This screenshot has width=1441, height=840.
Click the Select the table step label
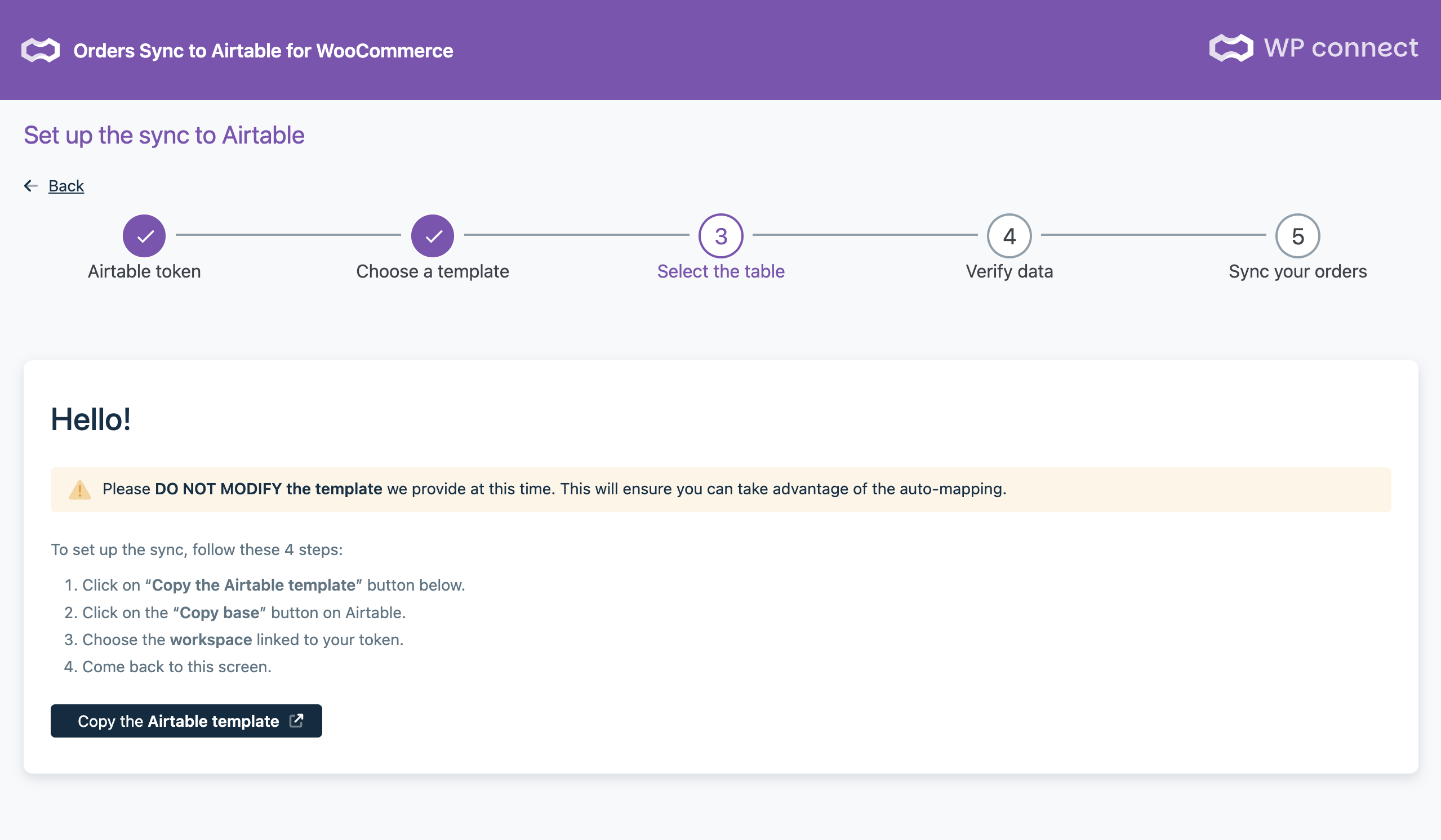coord(720,271)
